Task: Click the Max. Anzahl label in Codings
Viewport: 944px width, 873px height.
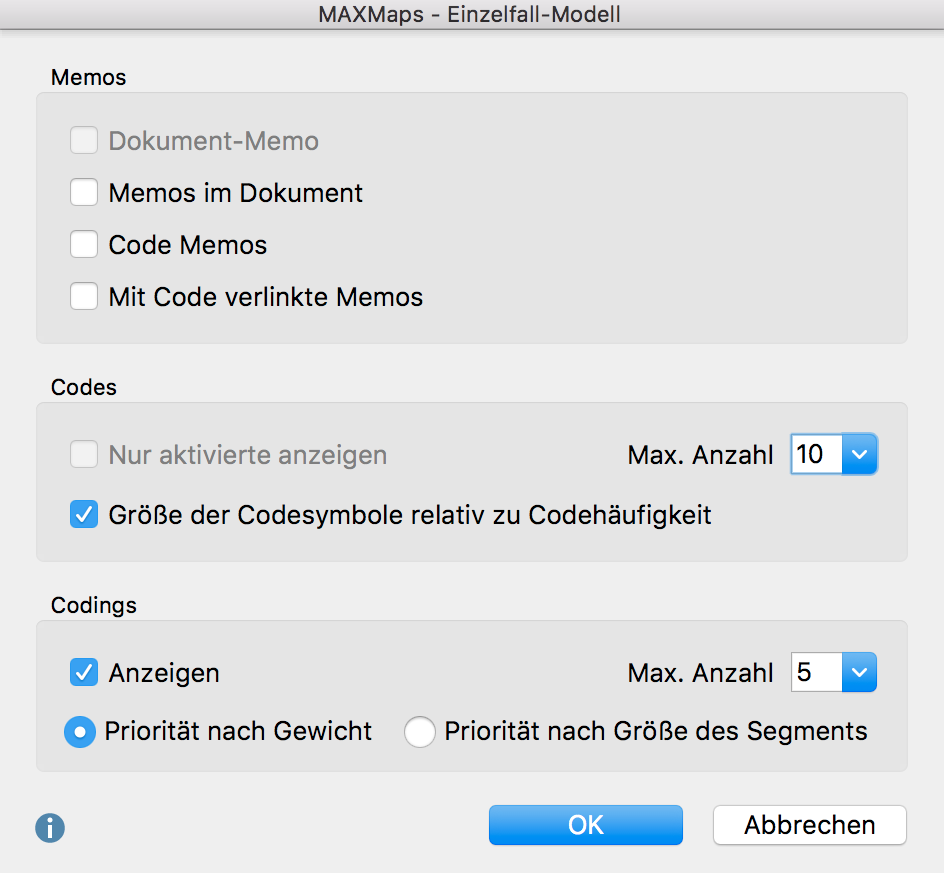Action: click(700, 673)
